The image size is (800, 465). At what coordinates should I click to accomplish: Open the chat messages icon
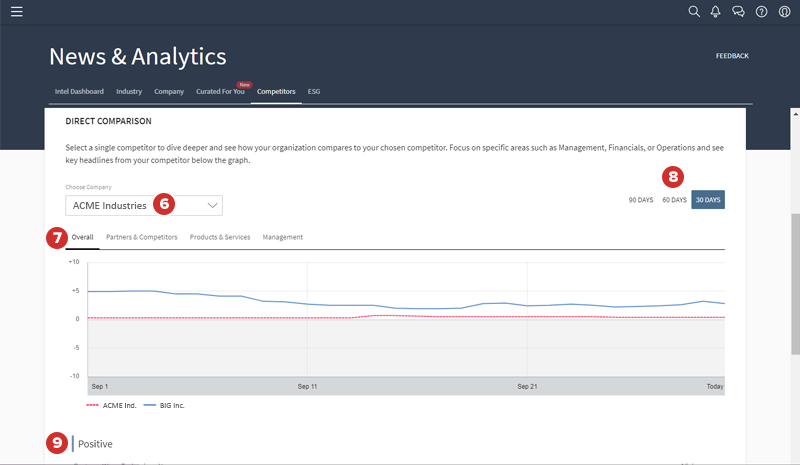738,12
